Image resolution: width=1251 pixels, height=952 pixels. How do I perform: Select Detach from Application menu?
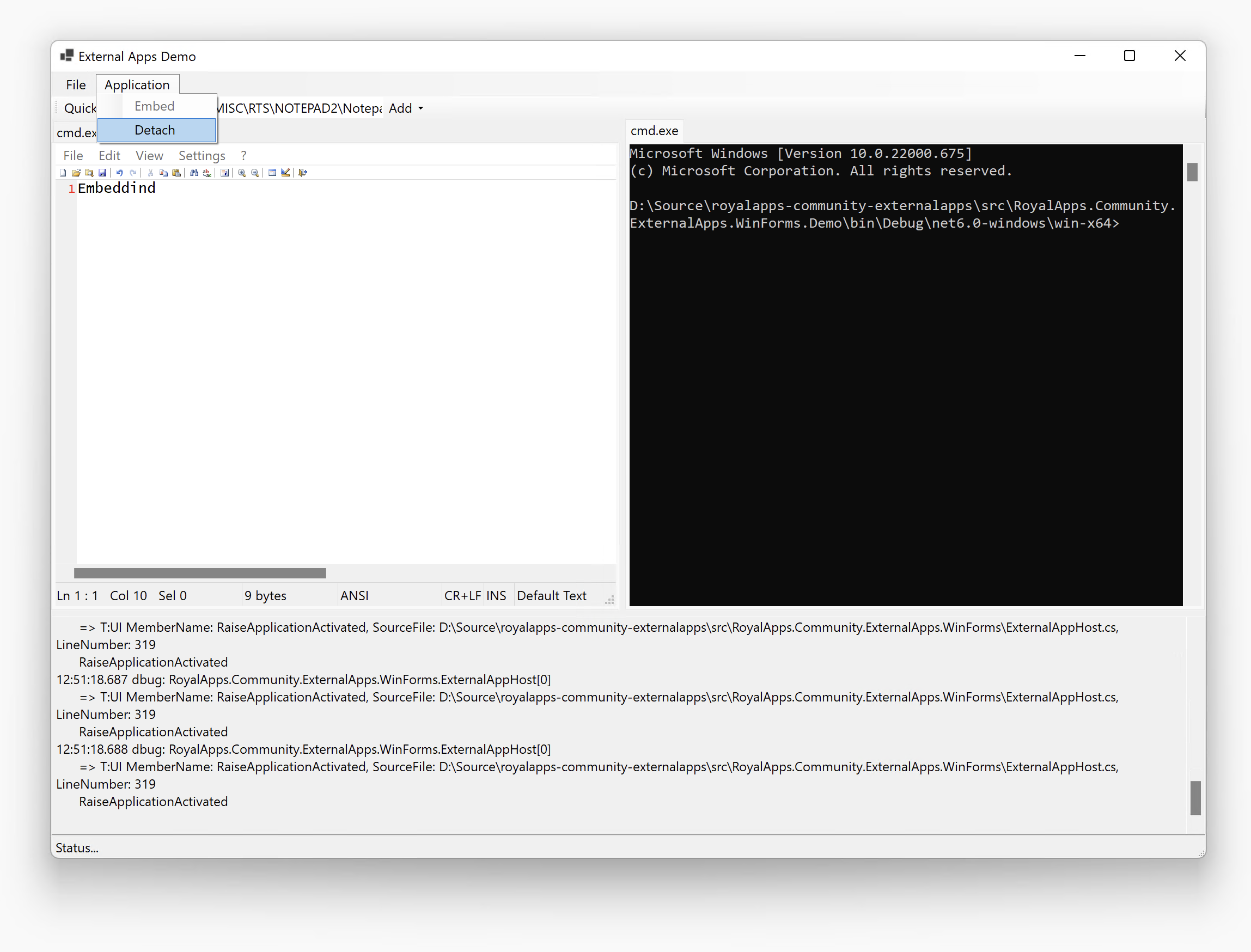pos(155,130)
